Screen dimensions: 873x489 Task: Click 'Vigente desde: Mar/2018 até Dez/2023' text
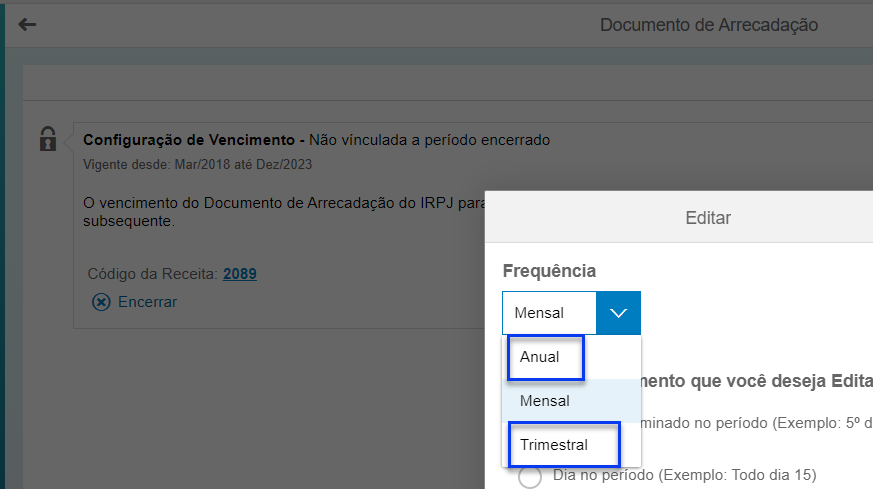[198, 165]
